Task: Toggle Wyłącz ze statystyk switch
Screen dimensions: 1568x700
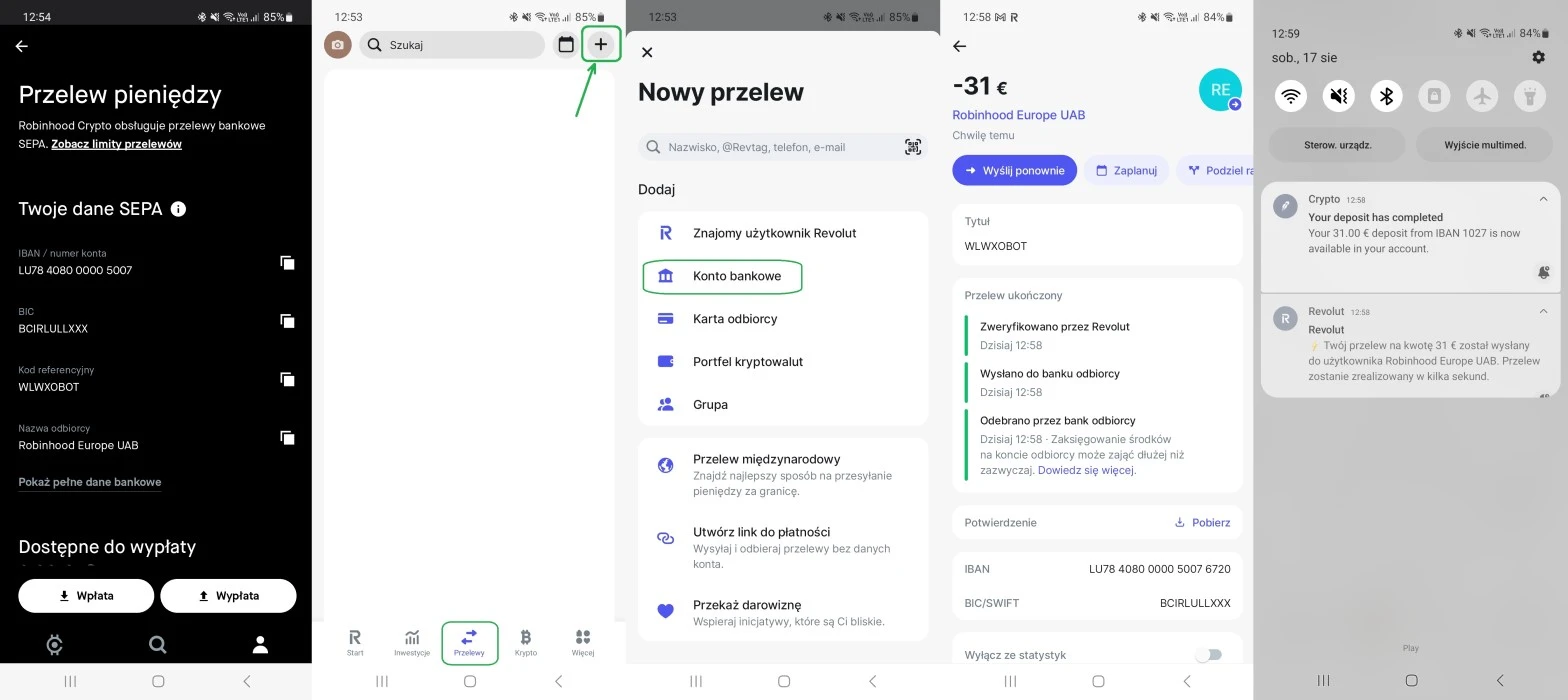Action: (1209, 655)
